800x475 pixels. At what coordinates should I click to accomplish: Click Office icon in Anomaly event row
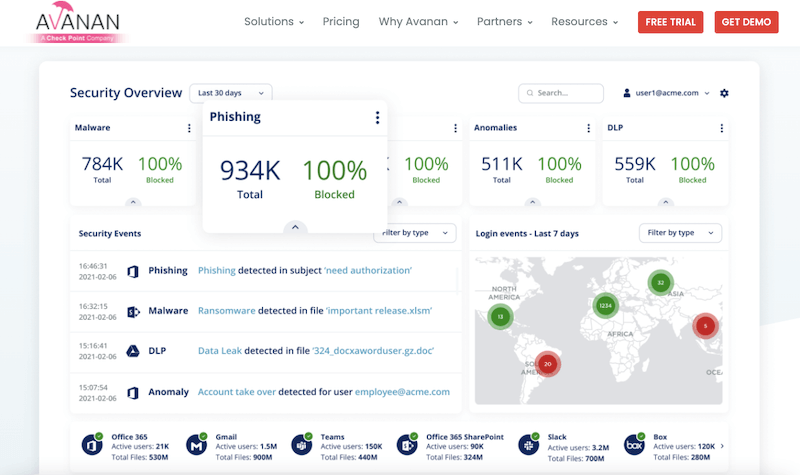pos(133,392)
